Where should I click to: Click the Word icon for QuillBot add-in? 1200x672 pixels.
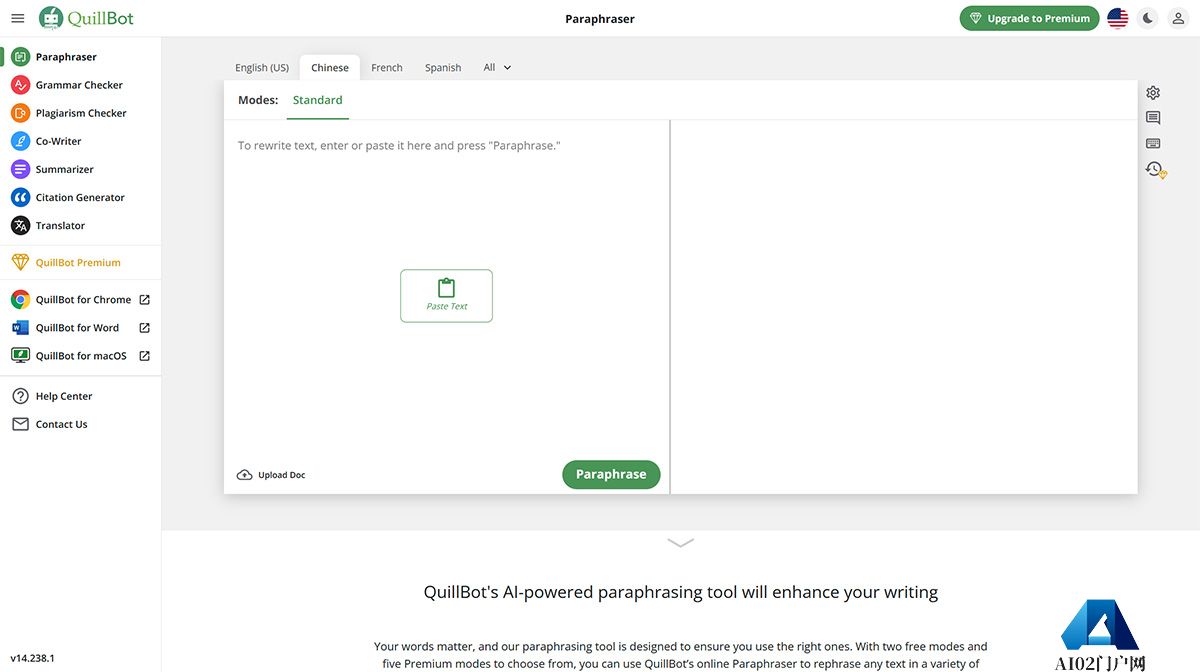(20, 327)
